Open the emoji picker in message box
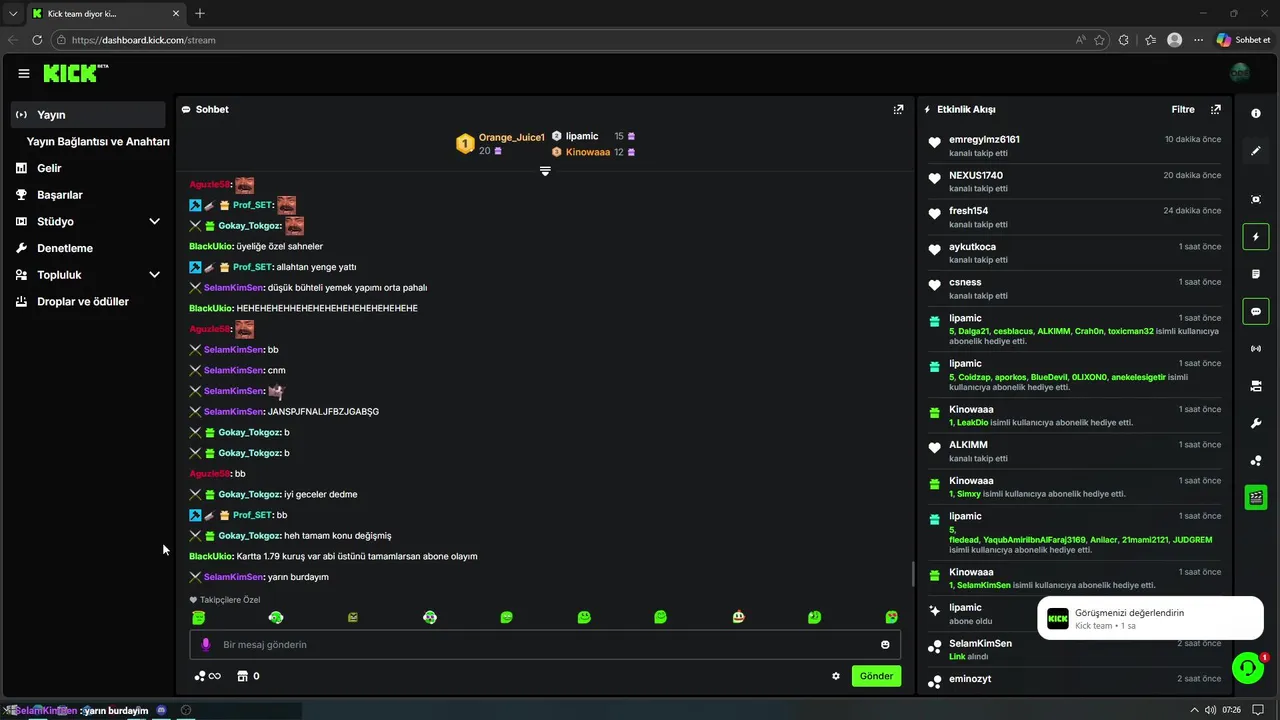 pos(885,645)
